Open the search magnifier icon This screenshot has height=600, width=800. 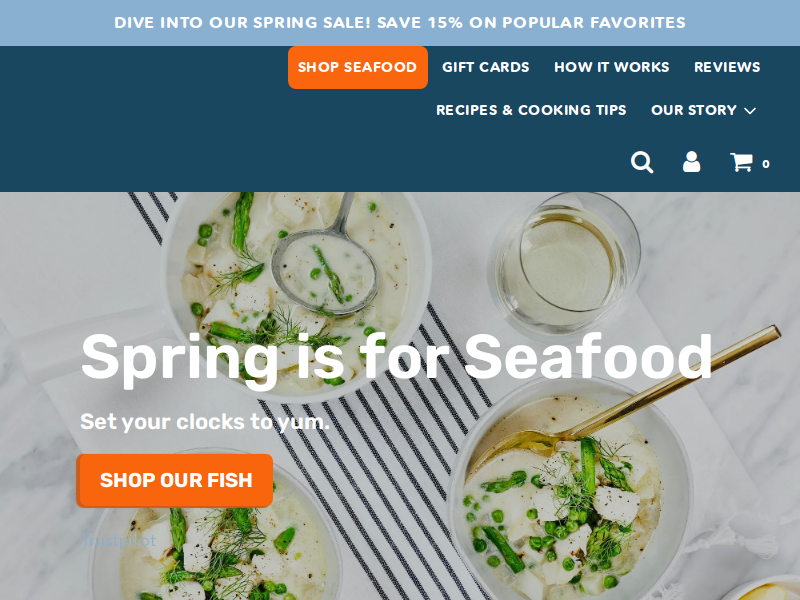coord(642,163)
